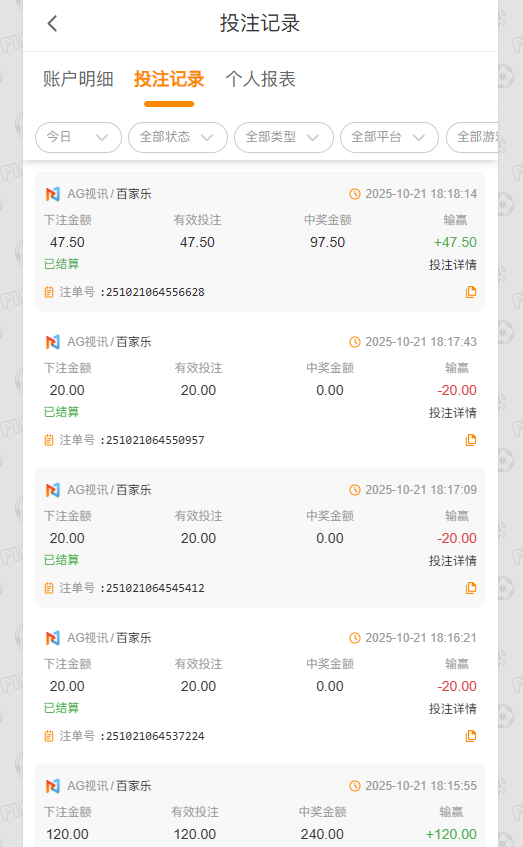
Task: Expand the 全部状态 status dropdown
Action: point(178,137)
